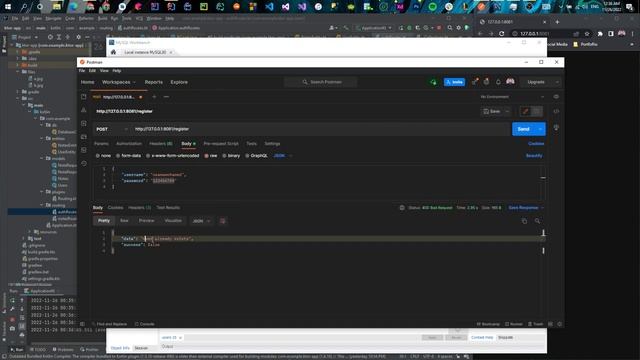Screen dimensions: 640x360
Task: Click the Postman user avatar icon
Action: tap(510, 82)
